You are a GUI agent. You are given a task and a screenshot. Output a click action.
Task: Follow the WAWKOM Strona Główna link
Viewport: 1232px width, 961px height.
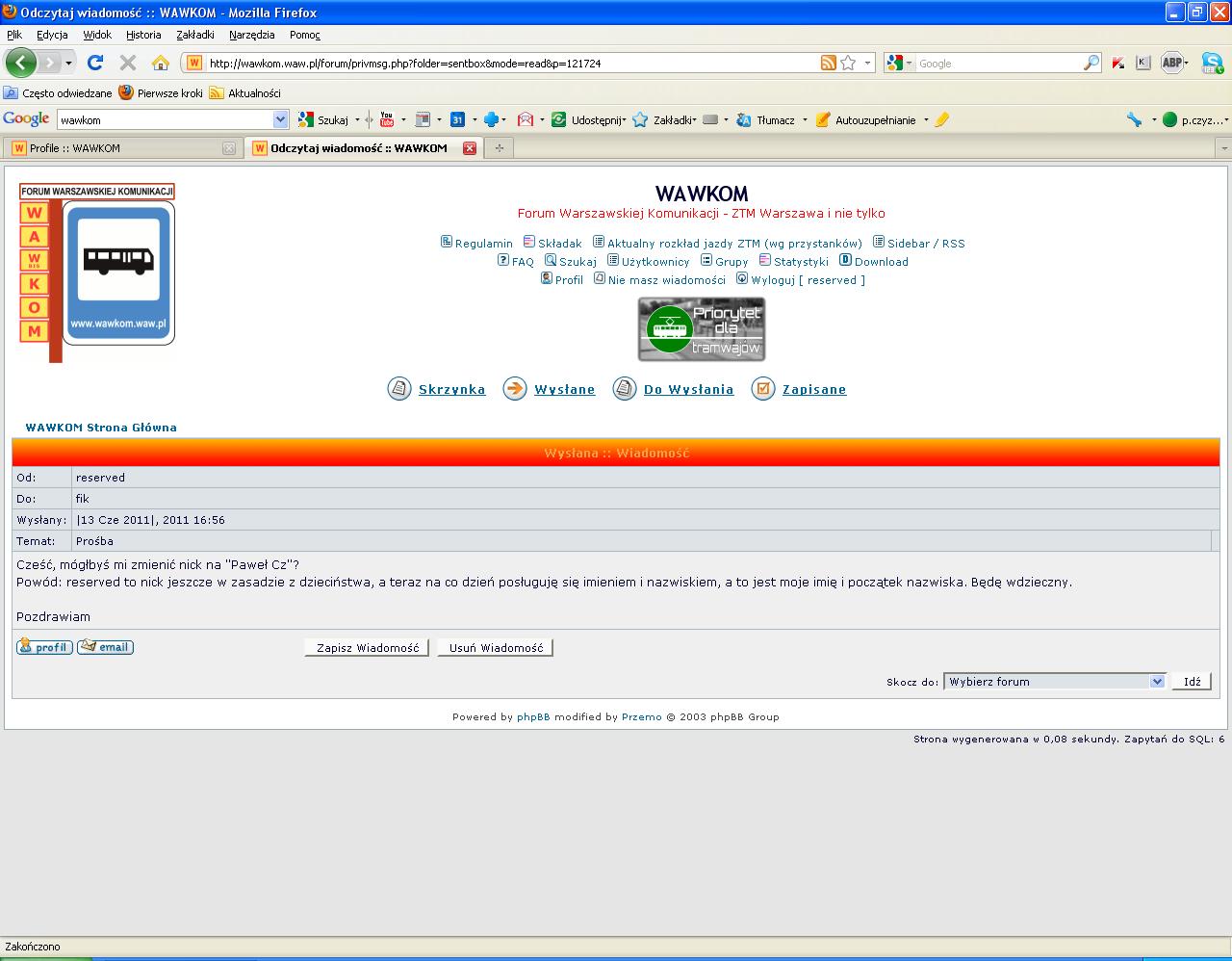click(101, 428)
